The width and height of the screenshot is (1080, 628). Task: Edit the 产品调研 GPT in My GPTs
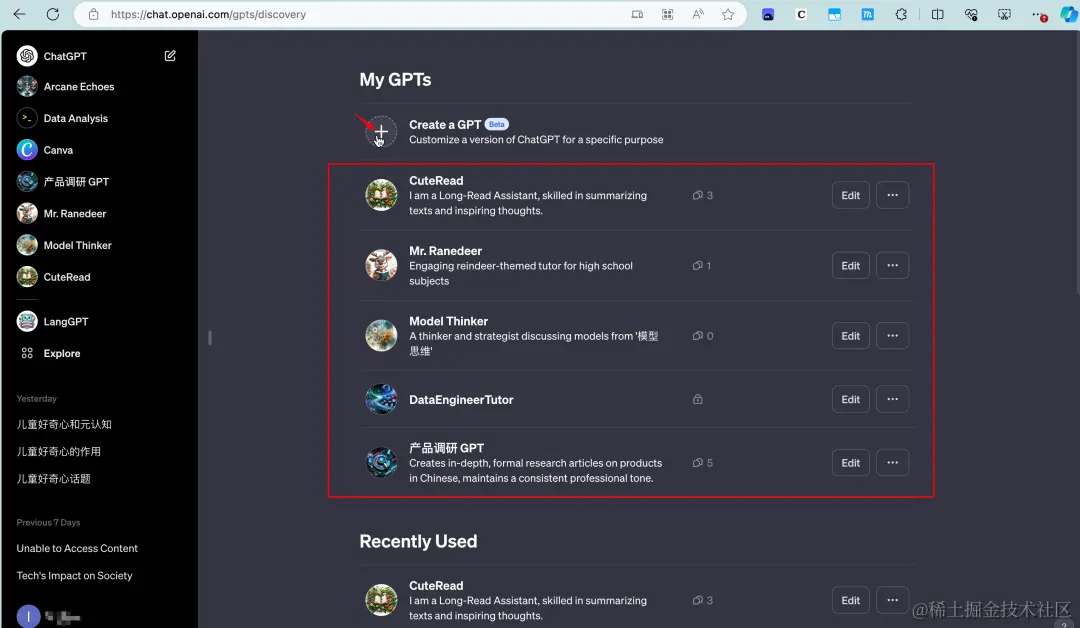(851, 463)
